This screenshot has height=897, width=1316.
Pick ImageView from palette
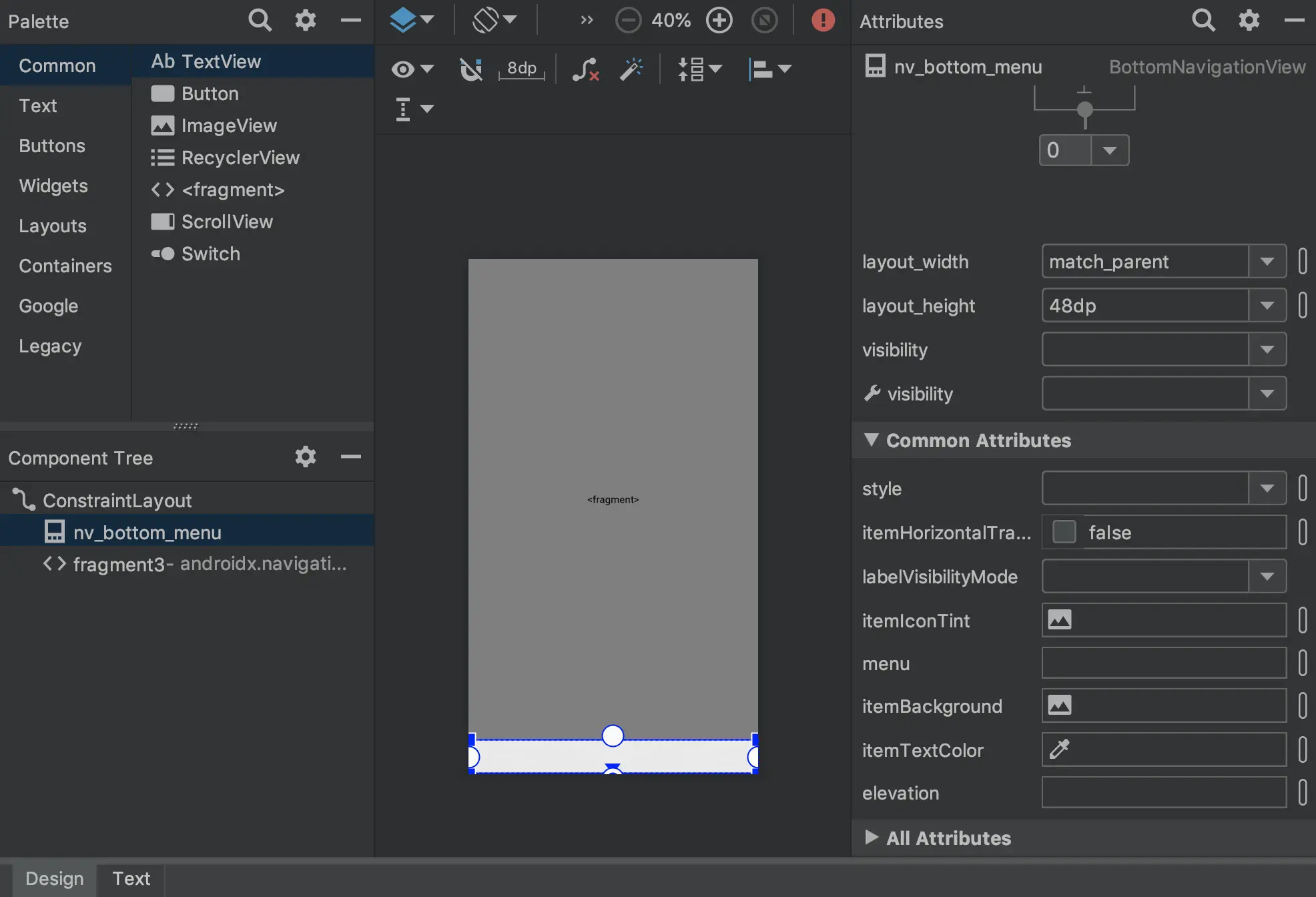pos(254,125)
